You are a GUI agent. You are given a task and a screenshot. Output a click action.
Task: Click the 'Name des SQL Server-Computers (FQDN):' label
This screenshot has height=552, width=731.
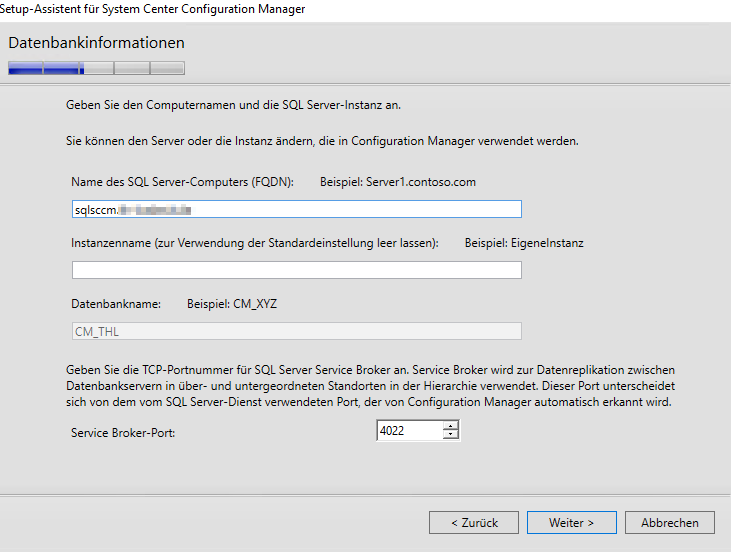(182, 182)
